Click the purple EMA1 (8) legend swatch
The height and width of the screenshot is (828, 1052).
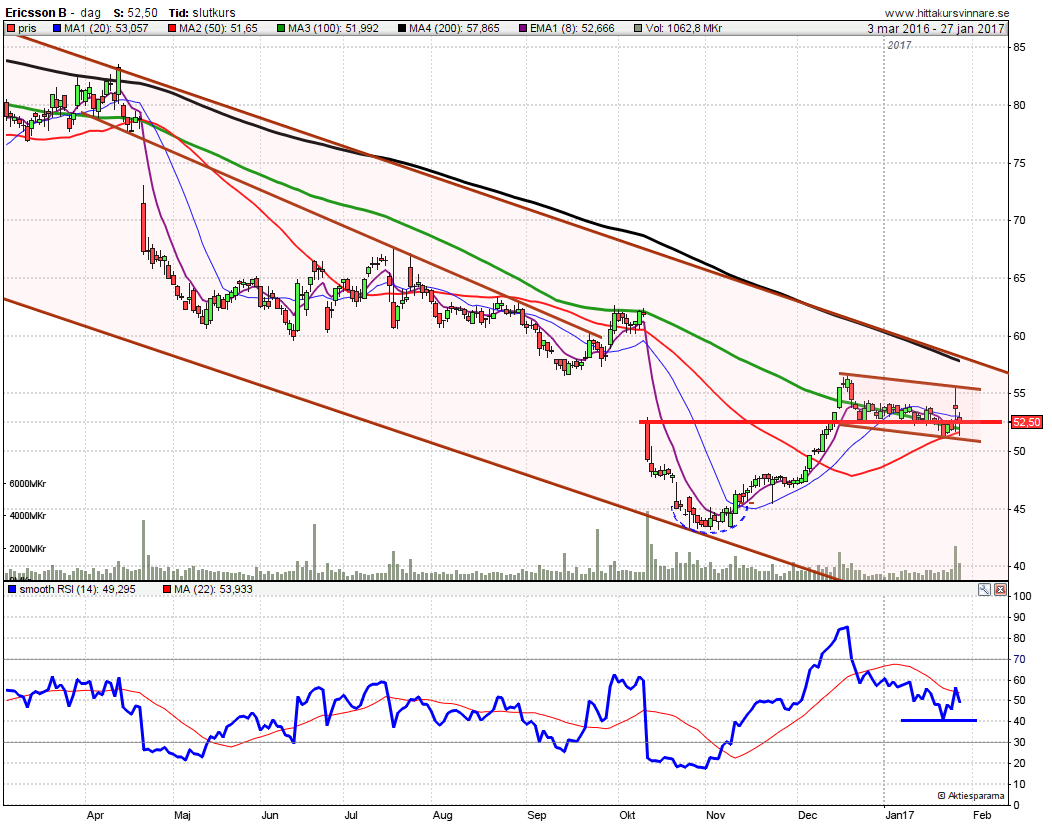(x=523, y=28)
